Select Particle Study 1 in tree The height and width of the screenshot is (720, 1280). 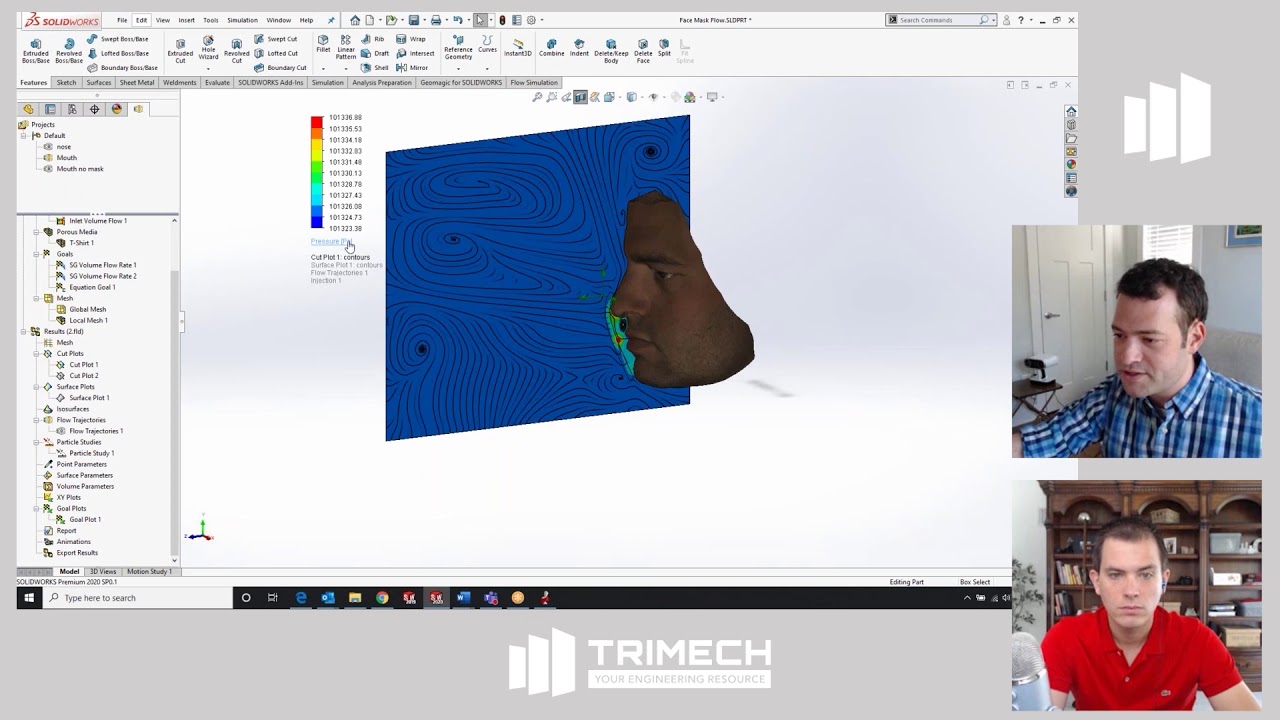[x=91, y=453]
